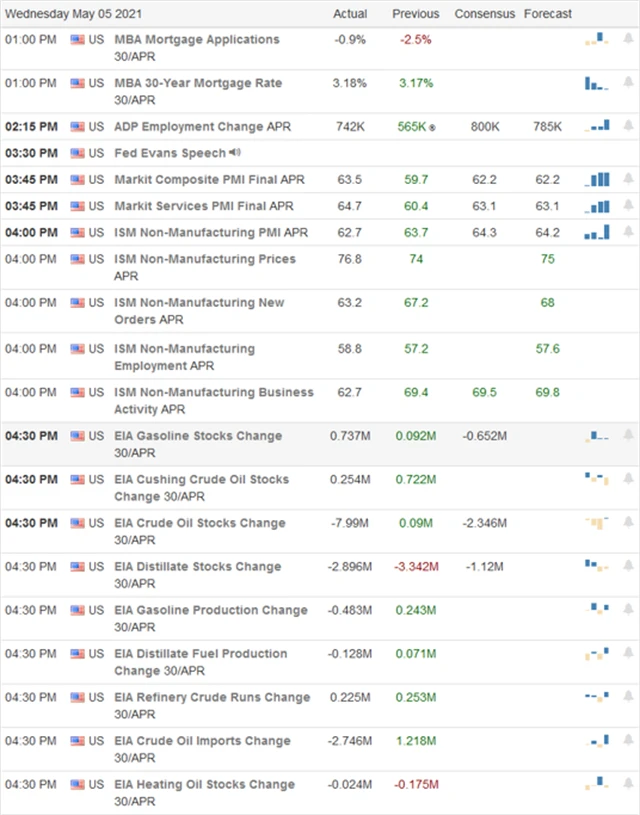Image resolution: width=640 pixels, height=815 pixels.
Task: Click the US flag beside EIA Gasoline Stocks Change
Action: click(x=77, y=436)
